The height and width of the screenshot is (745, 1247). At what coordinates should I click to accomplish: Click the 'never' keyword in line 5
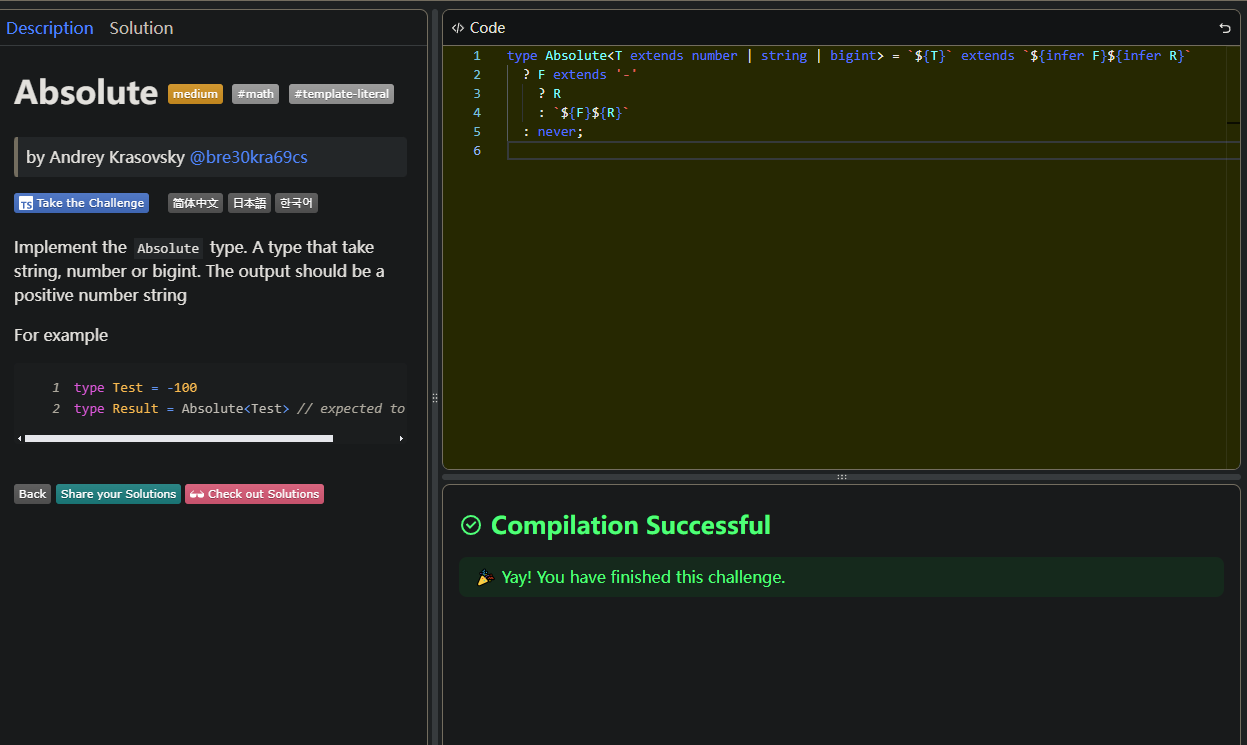557,132
